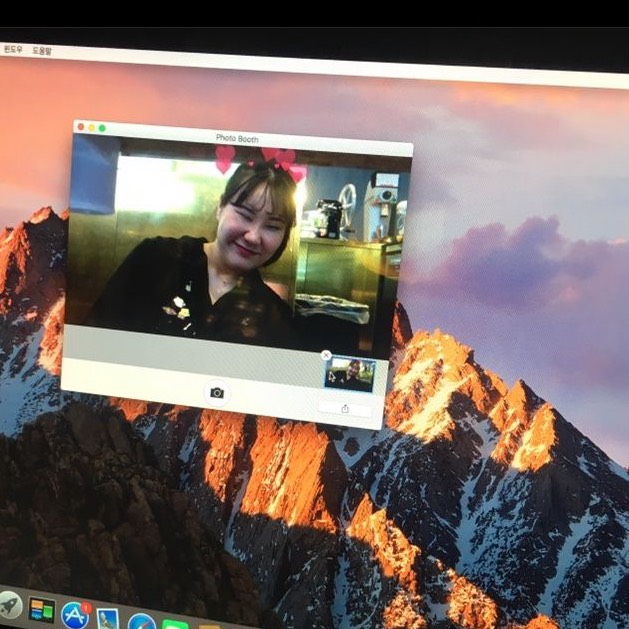The image size is (629, 629).
Task: Open the green Messages icon in the Dock
Action: (175, 624)
